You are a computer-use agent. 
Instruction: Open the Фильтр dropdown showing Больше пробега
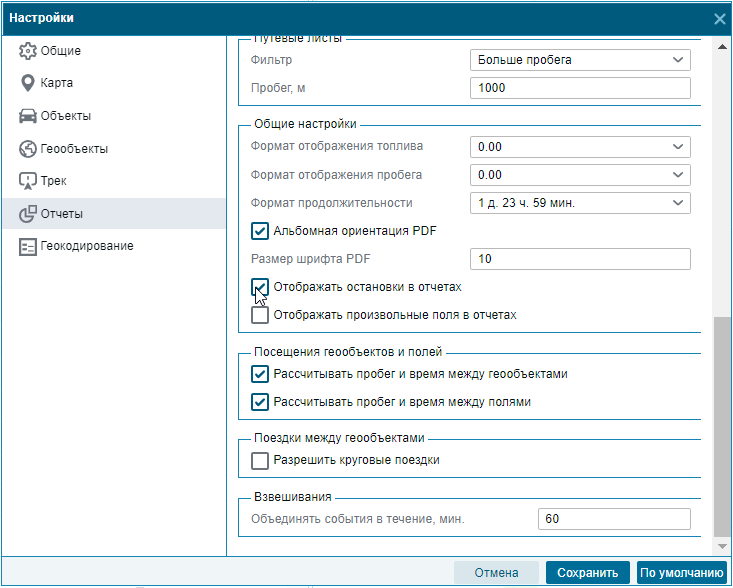coord(580,60)
